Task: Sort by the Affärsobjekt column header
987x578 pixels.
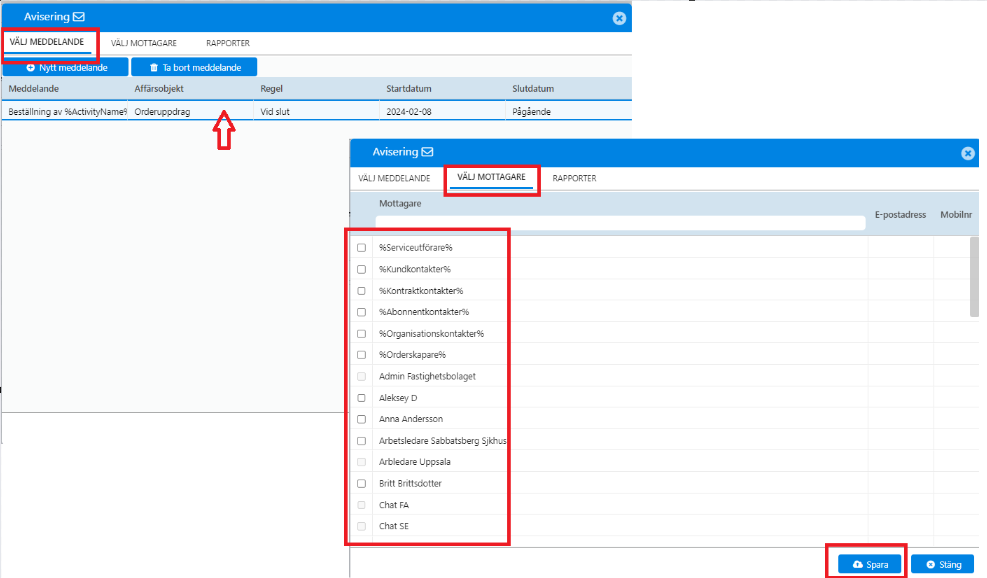Action: 159,89
